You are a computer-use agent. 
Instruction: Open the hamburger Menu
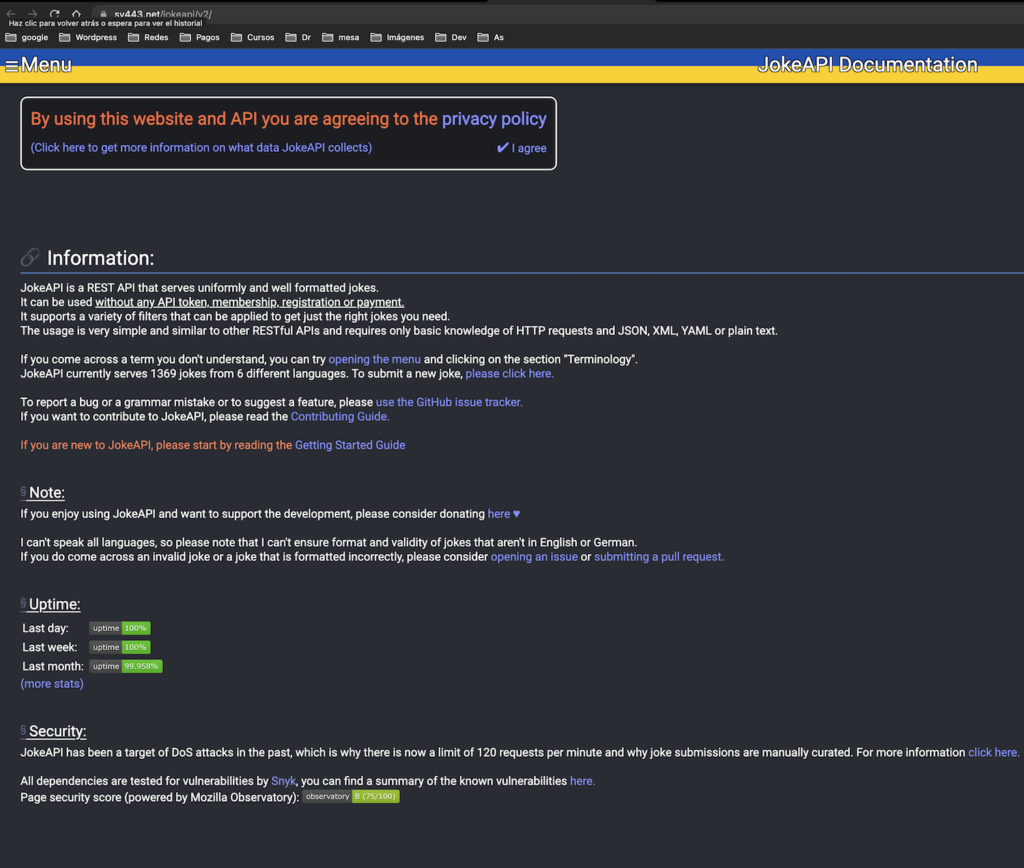tap(38, 65)
